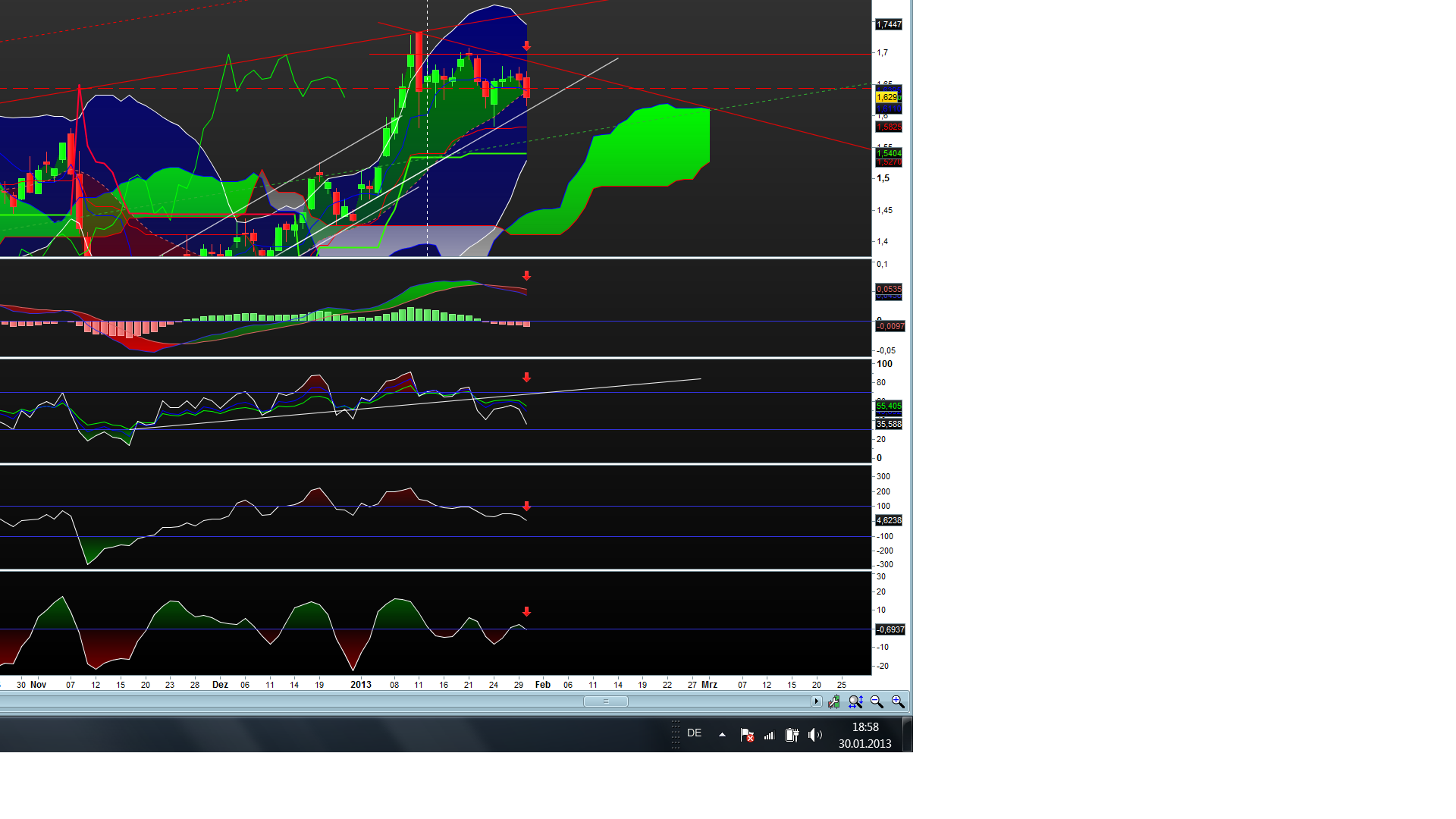Click the auto-fit zoom magnifier icon
This screenshot has width=1456, height=819.
click(855, 702)
